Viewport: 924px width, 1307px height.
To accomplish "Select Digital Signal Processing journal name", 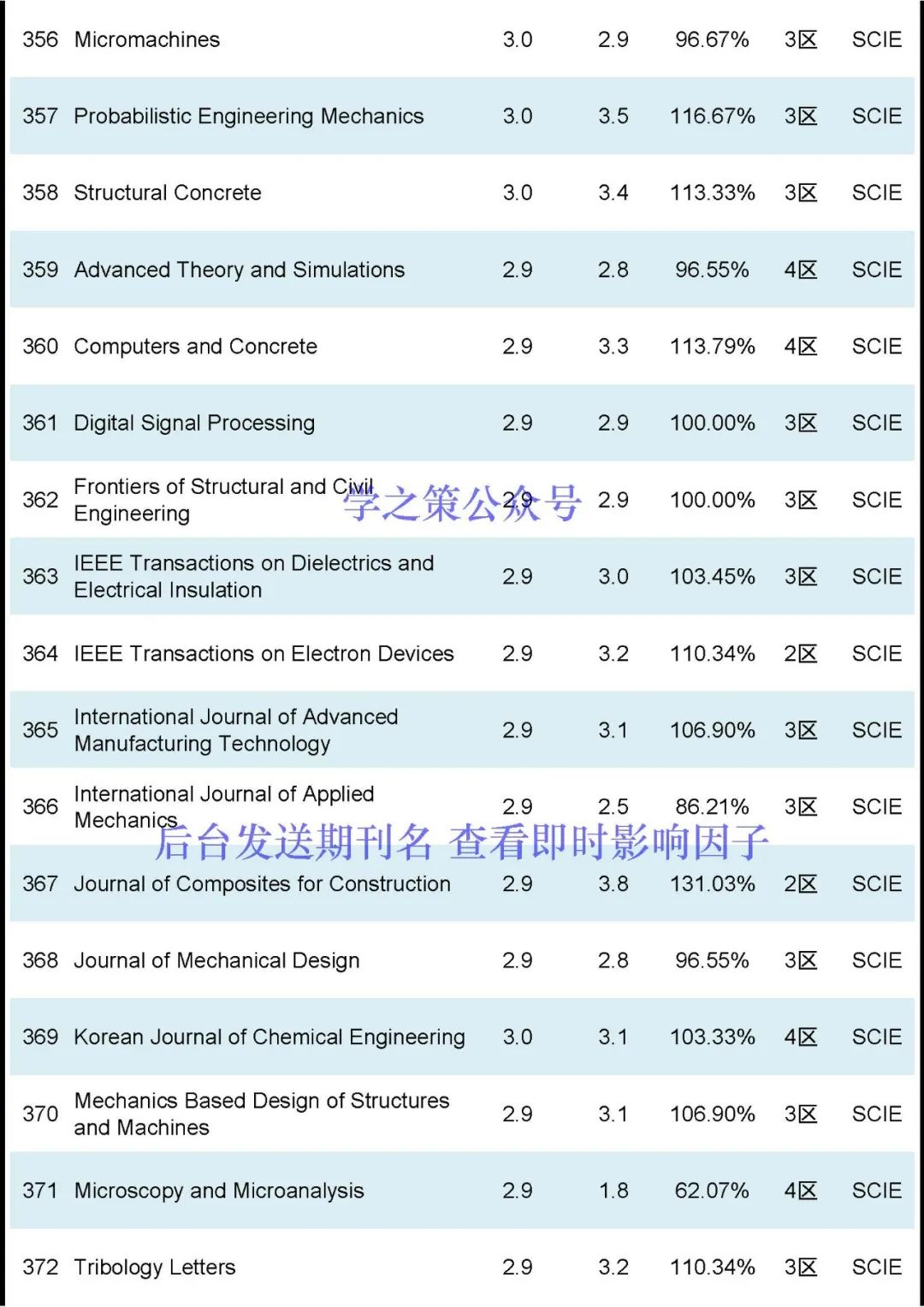I will click(194, 423).
